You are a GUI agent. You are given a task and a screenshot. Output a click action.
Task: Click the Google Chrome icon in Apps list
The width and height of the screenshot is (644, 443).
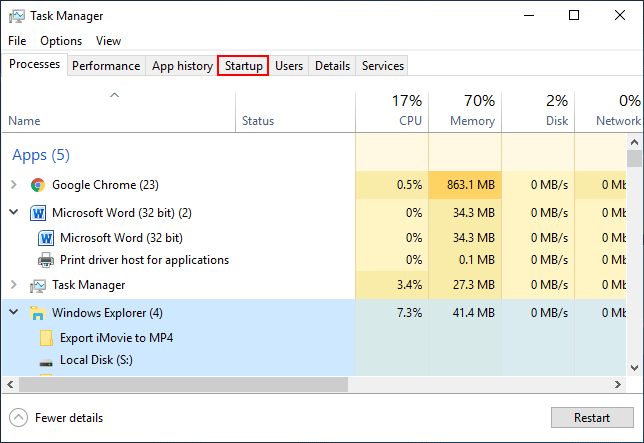coord(38,185)
